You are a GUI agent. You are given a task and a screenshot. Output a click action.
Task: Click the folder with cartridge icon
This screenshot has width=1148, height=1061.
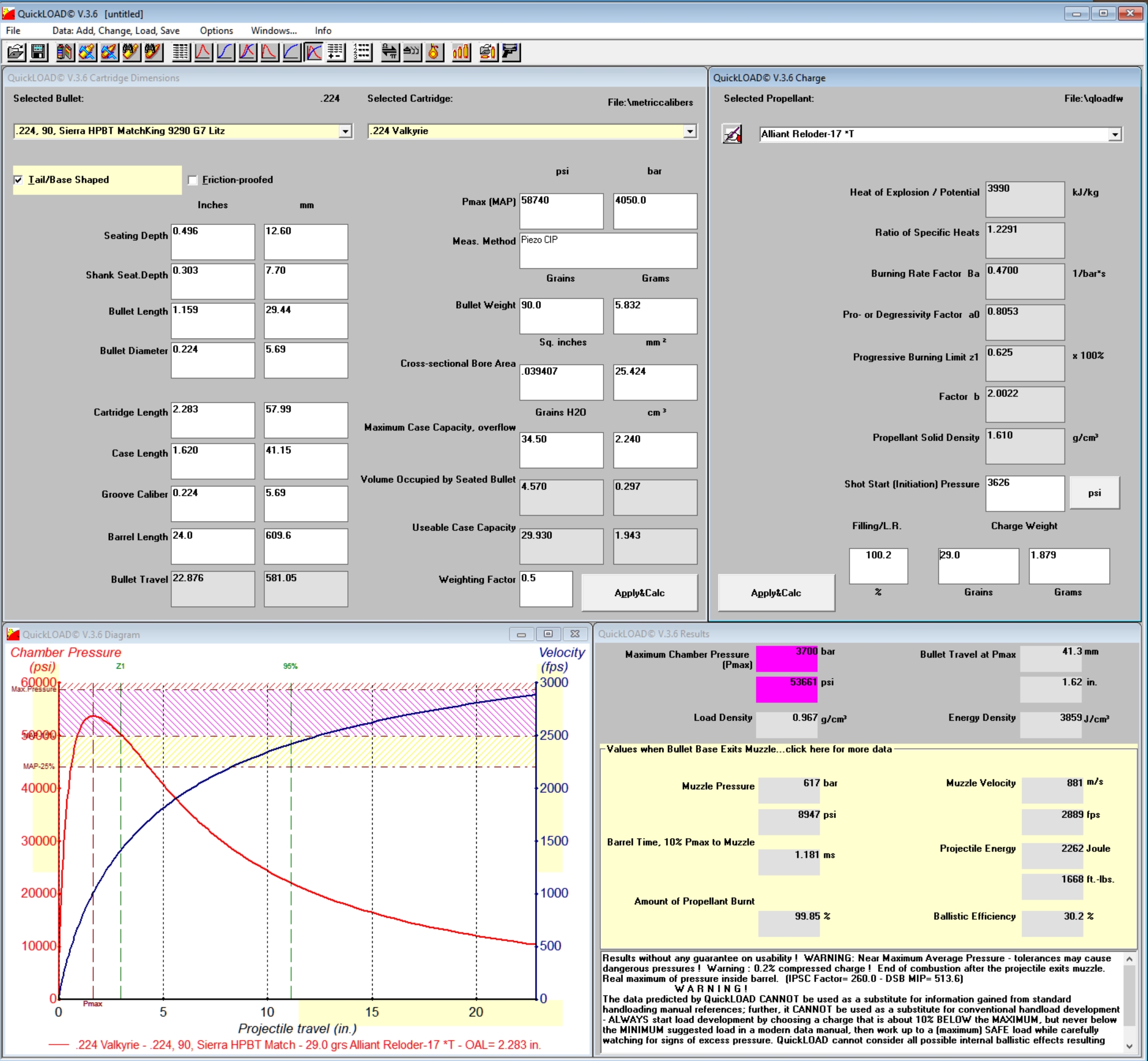[488, 52]
